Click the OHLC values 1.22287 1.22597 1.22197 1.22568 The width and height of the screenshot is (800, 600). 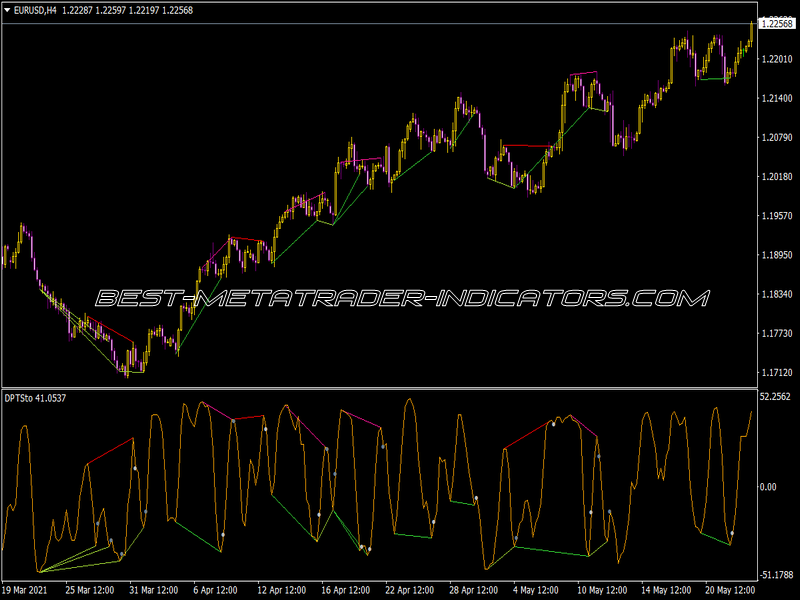point(128,10)
